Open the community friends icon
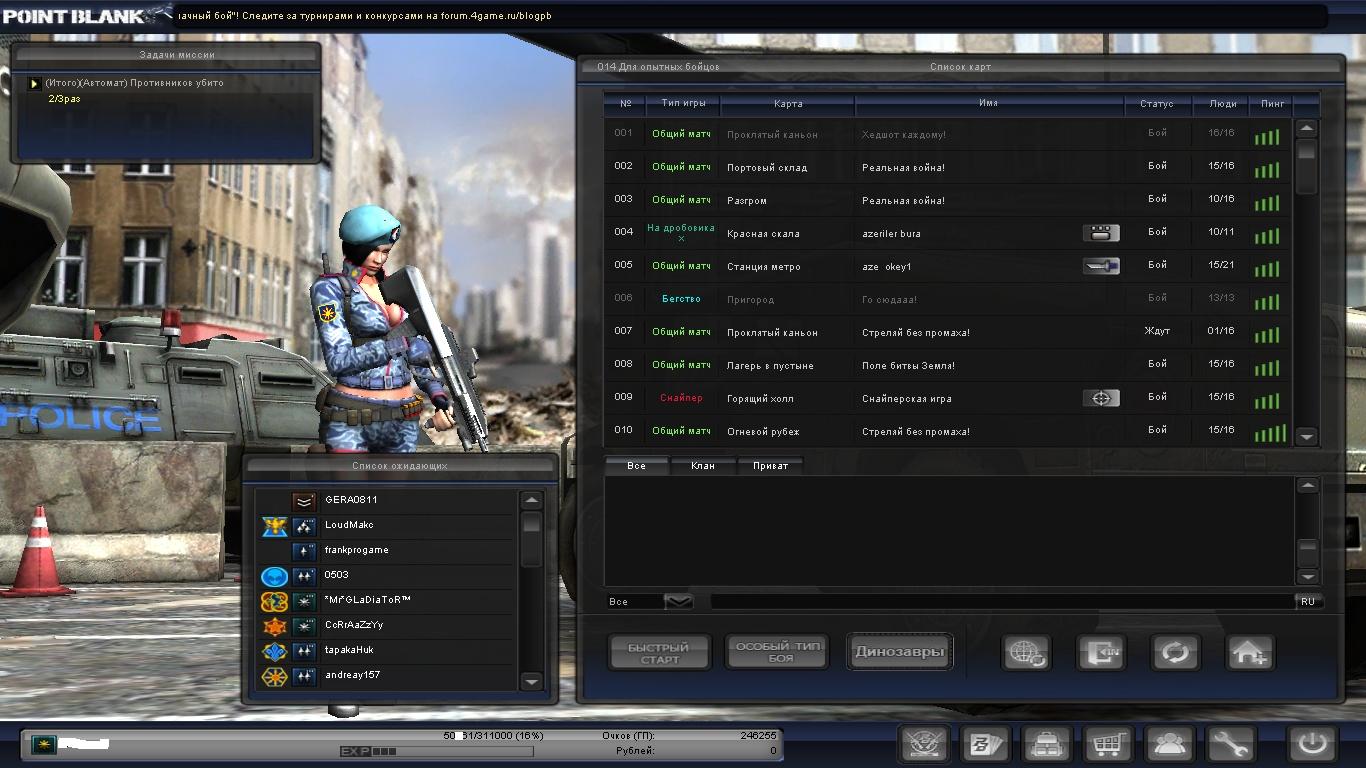Screen dimensions: 1366x768 (1169, 744)
